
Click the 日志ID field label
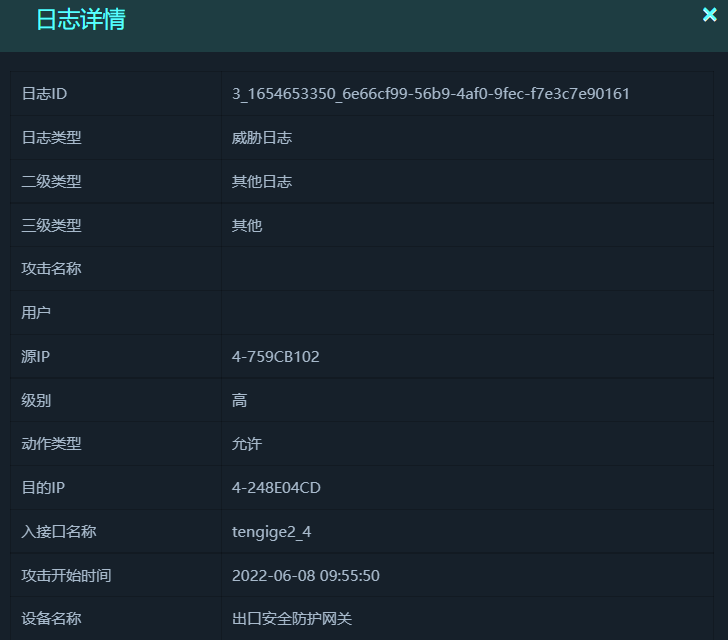[x=44, y=94]
